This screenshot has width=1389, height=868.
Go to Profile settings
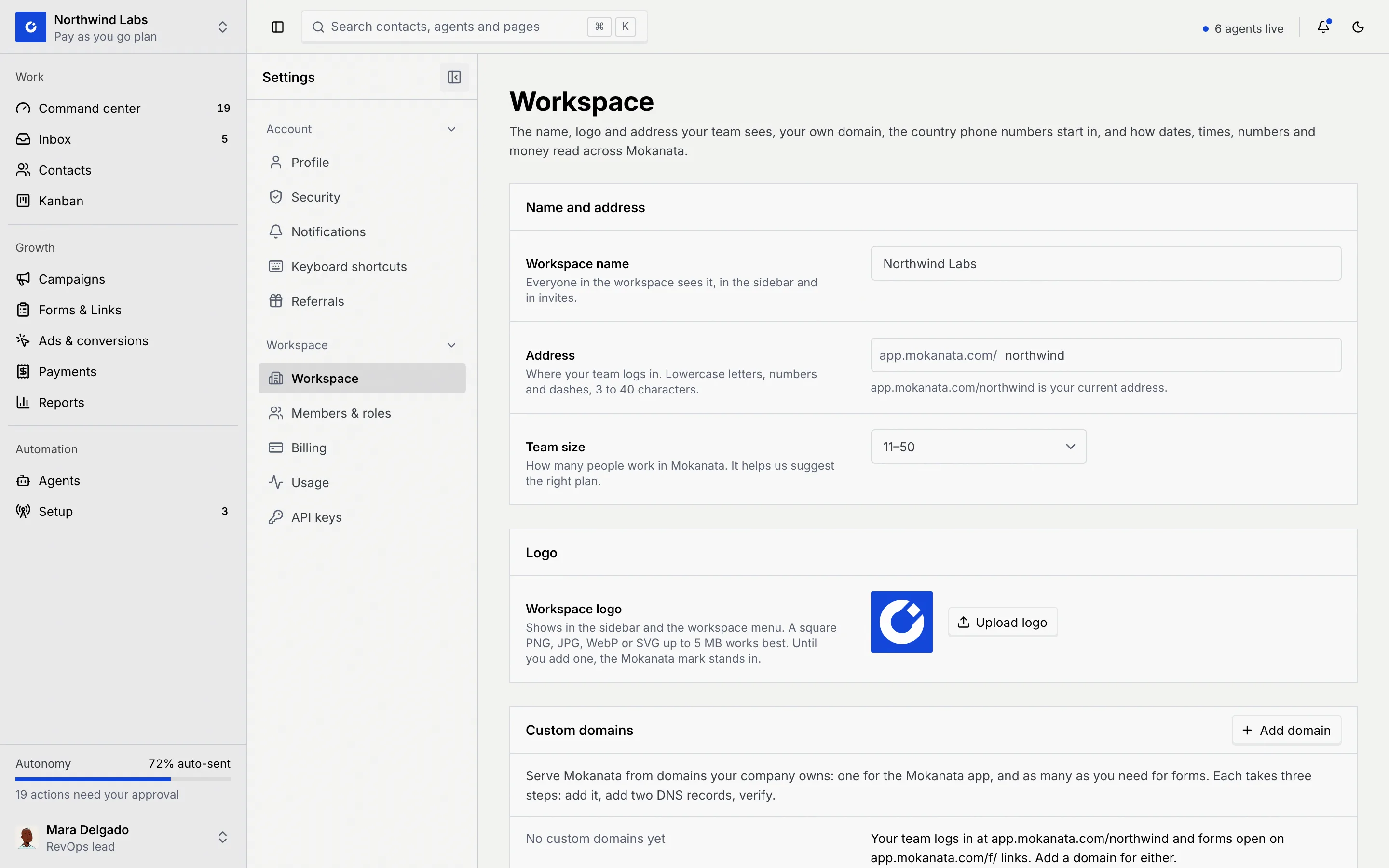tap(362, 163)
